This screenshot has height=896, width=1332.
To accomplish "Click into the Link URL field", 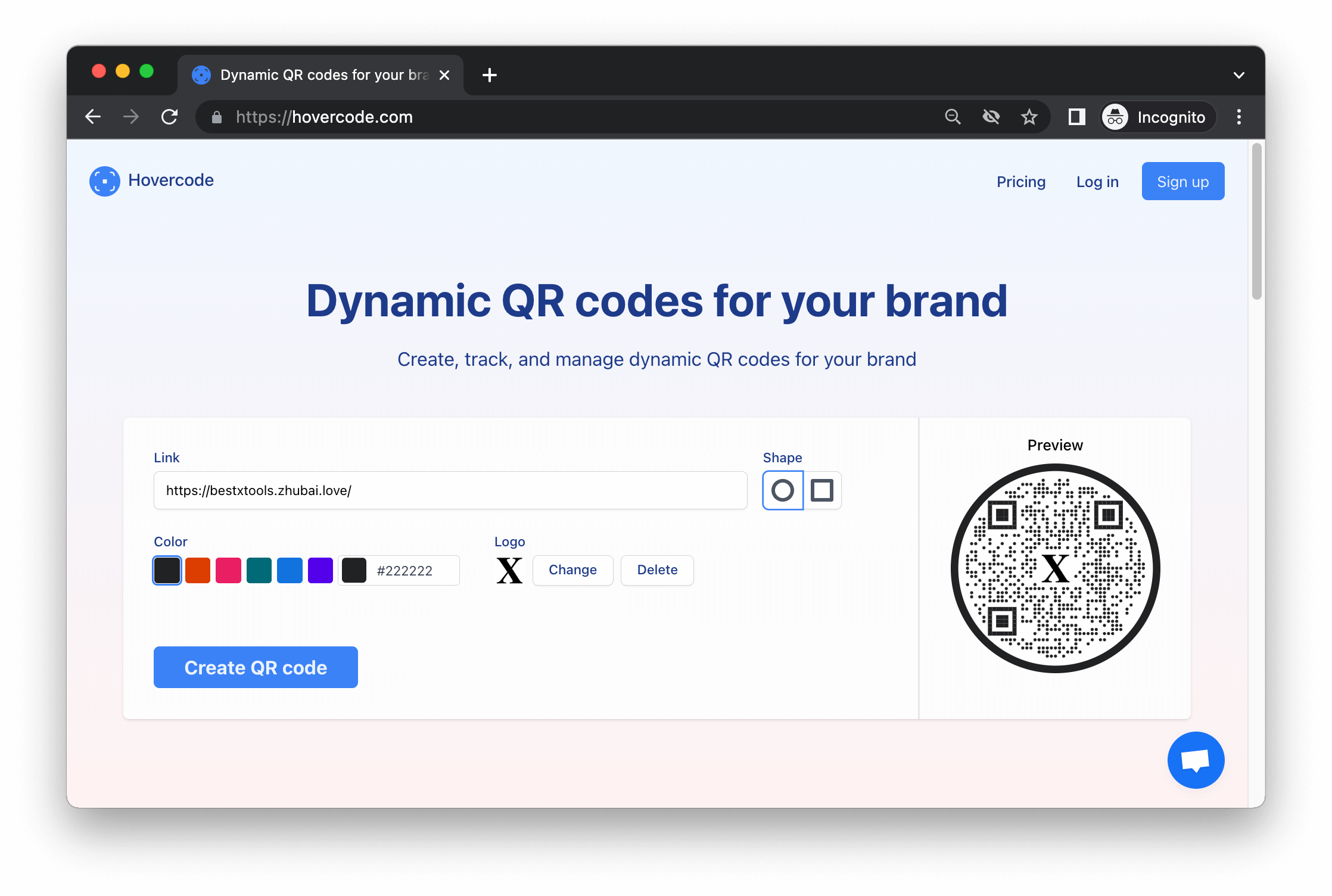I will (x=450, y=490).
